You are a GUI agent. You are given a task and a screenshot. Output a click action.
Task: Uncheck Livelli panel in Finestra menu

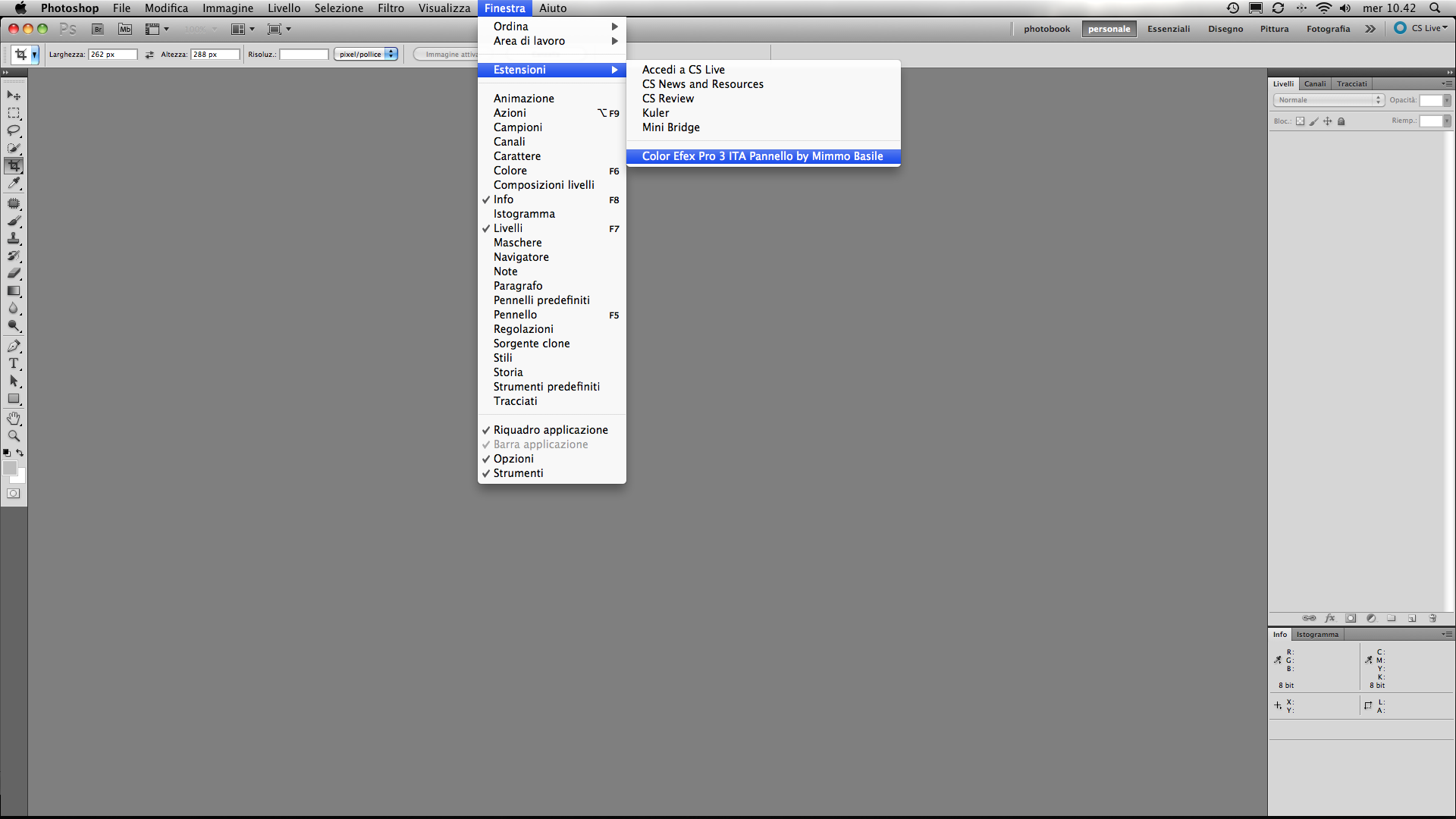pos(552,228)
